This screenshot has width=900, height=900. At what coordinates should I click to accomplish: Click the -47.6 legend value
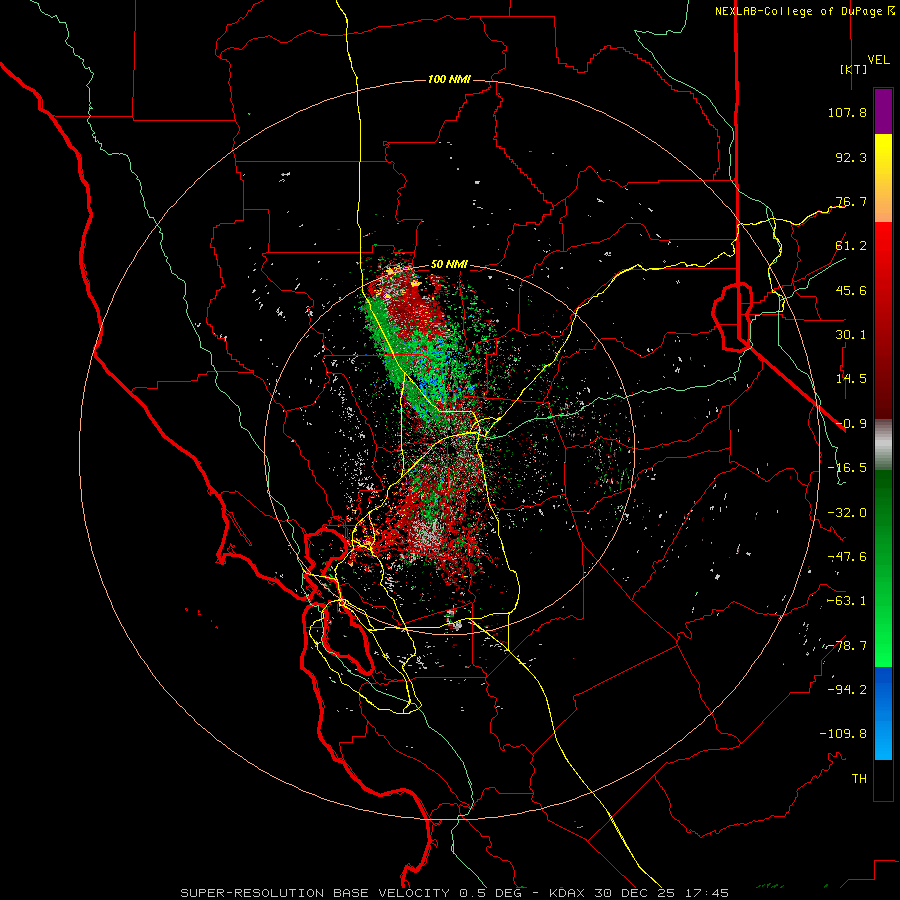[x=847, y=557]
